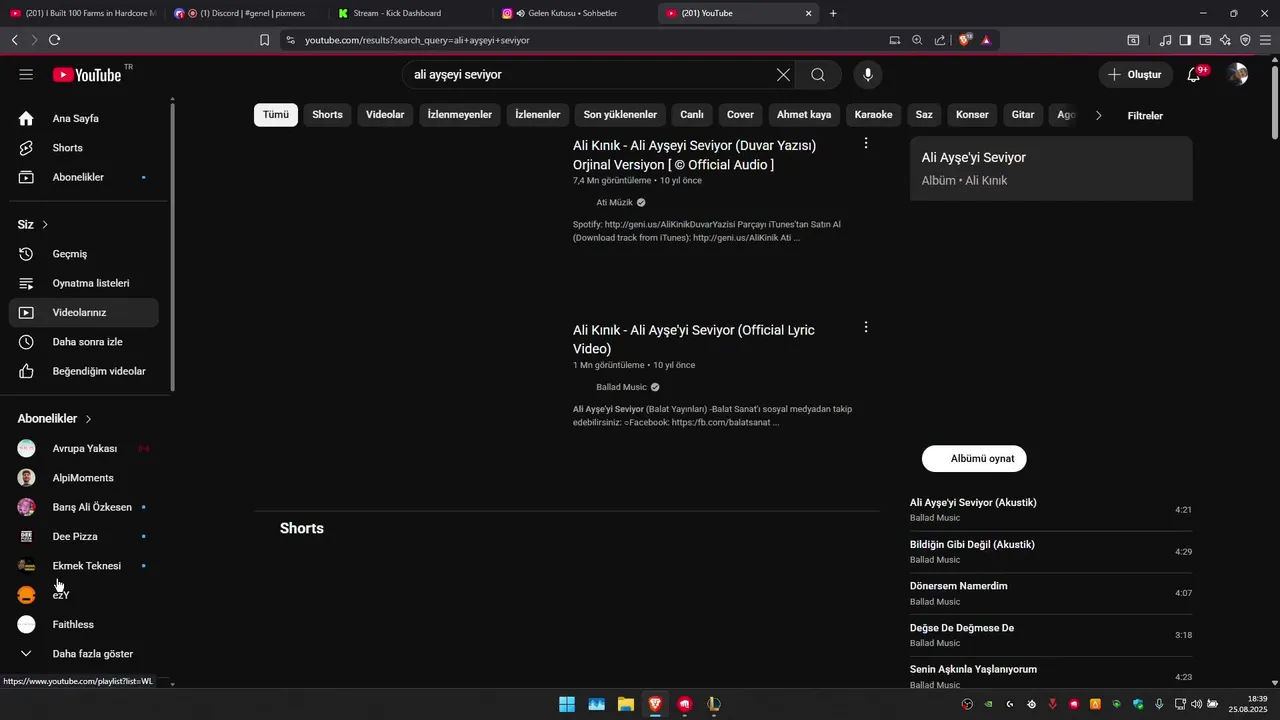
Task: Open the Brave playlist music note icon
Action: pos(1166,40)
